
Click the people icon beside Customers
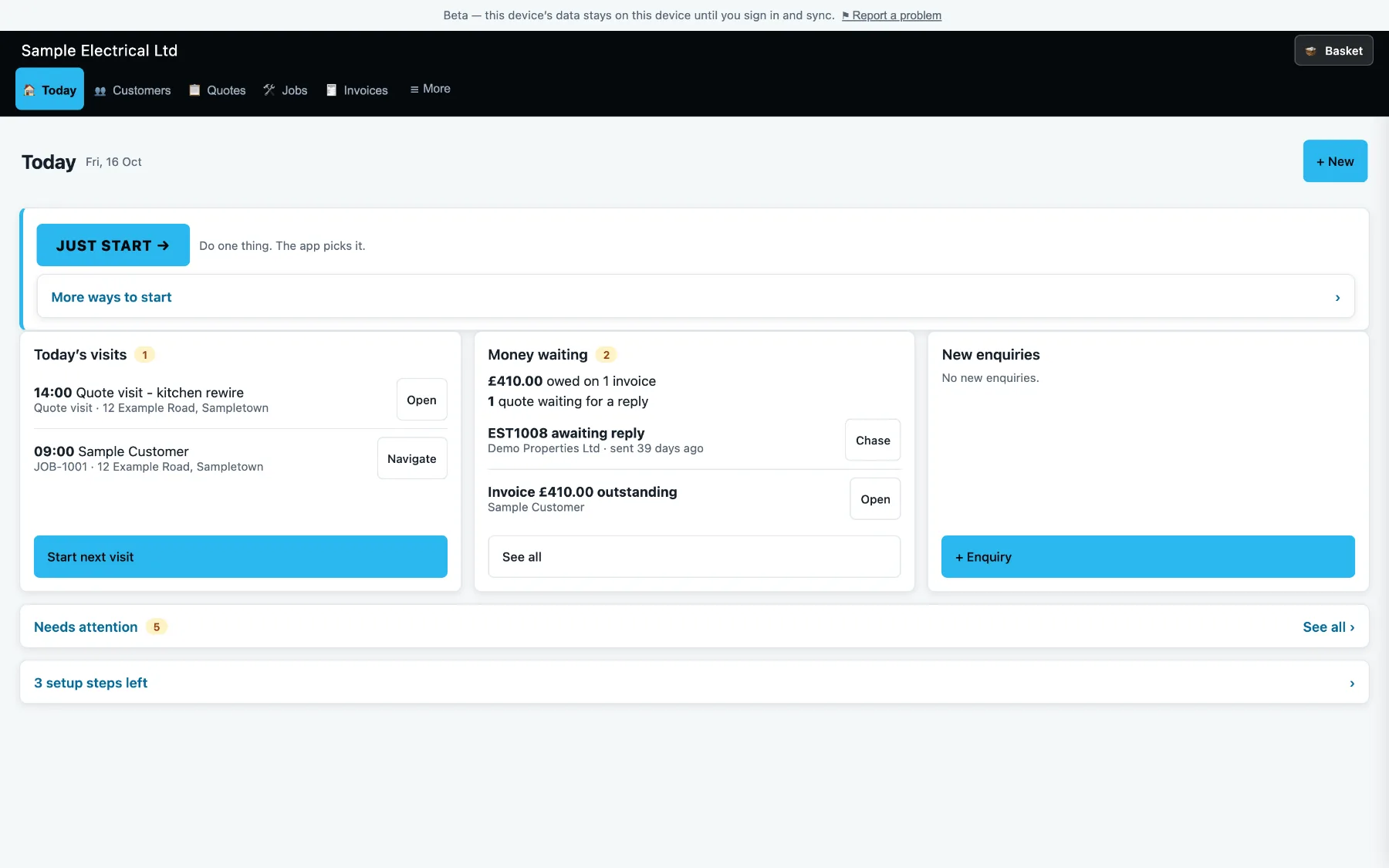click(x=100, y=90)
